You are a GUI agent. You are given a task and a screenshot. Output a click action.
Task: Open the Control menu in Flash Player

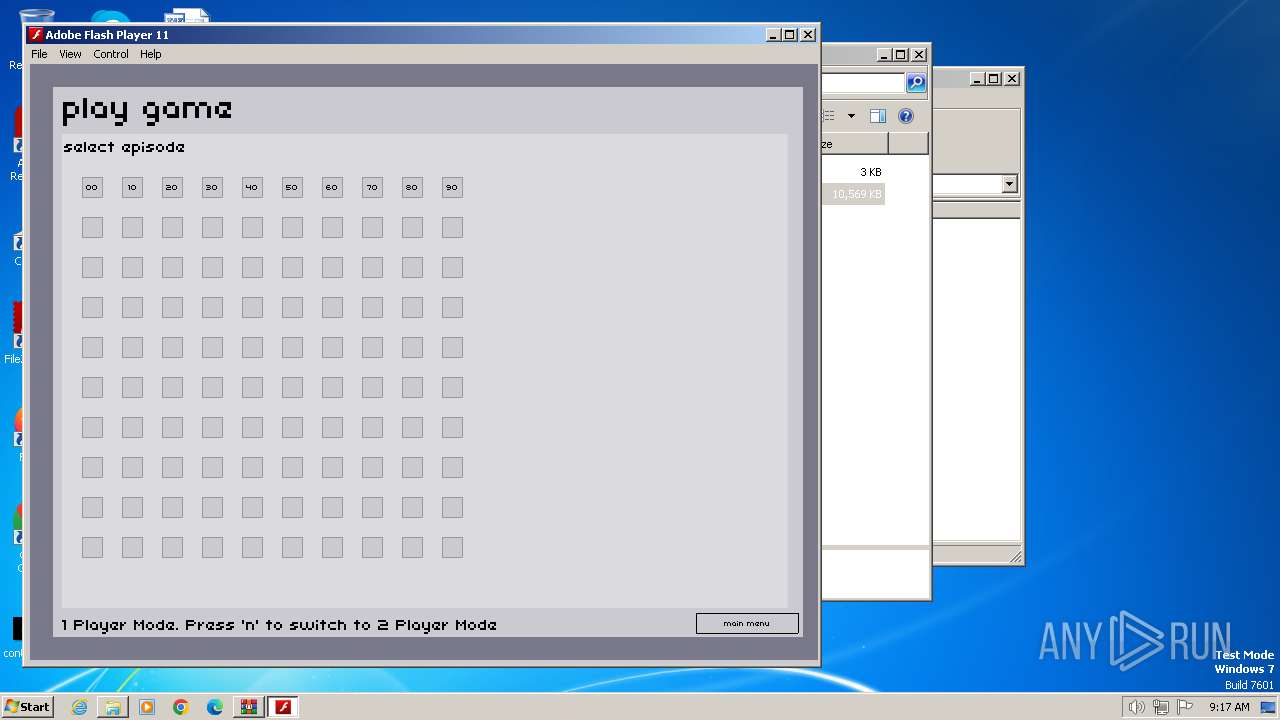(111, 54)
